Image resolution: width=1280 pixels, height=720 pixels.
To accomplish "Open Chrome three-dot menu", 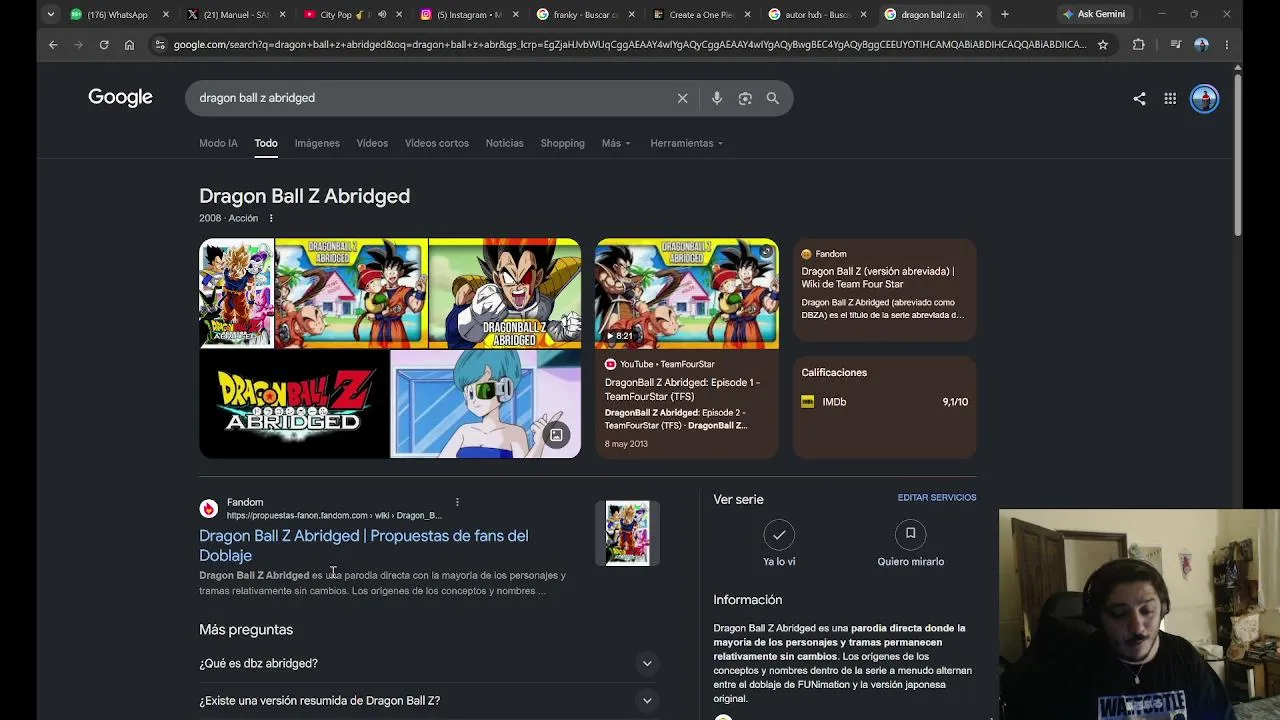I will 1227,44.
